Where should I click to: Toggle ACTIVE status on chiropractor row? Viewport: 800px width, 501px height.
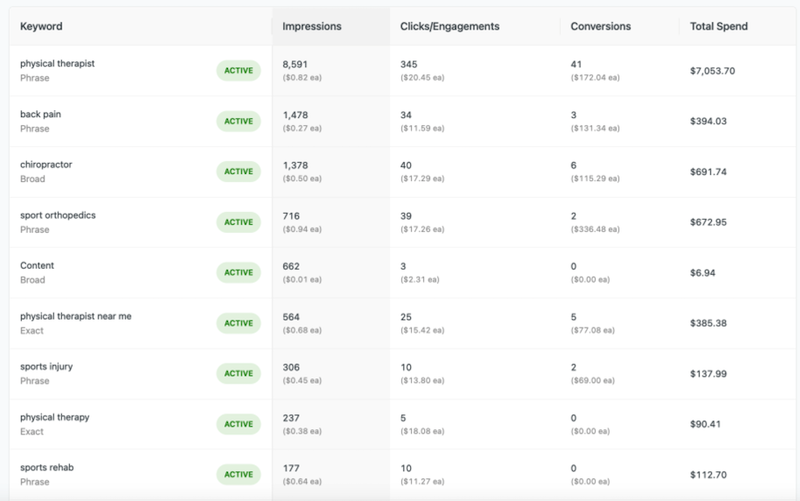tap(238, 172)
